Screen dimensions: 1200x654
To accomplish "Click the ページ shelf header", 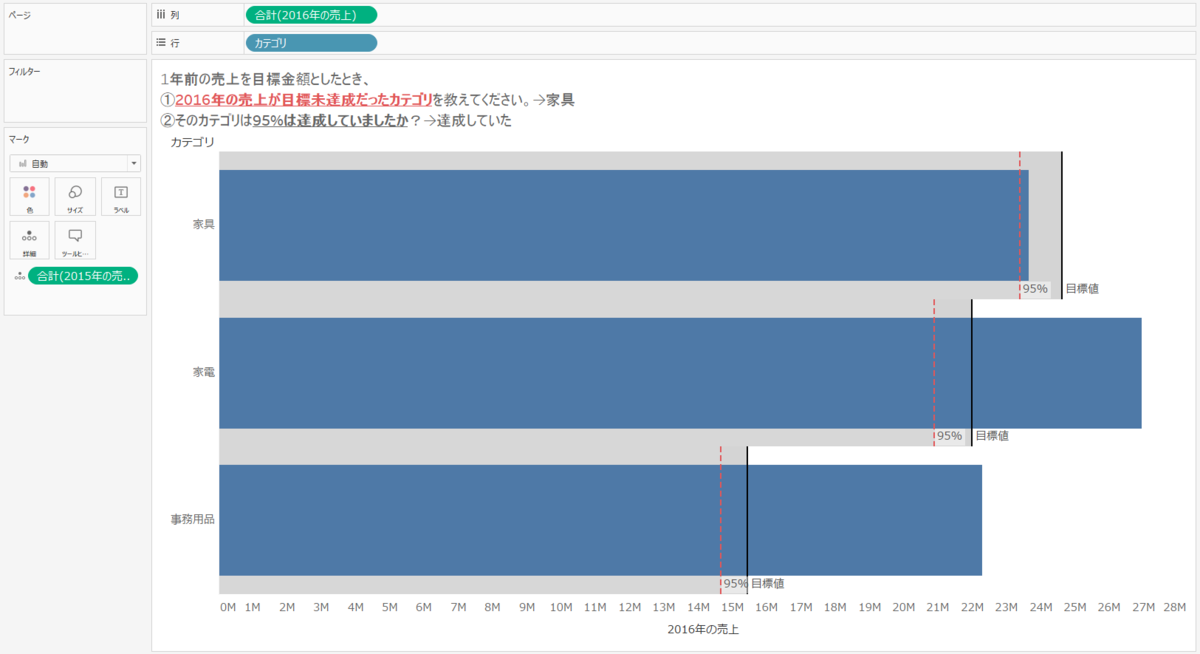I will click(x=20, y=15).
